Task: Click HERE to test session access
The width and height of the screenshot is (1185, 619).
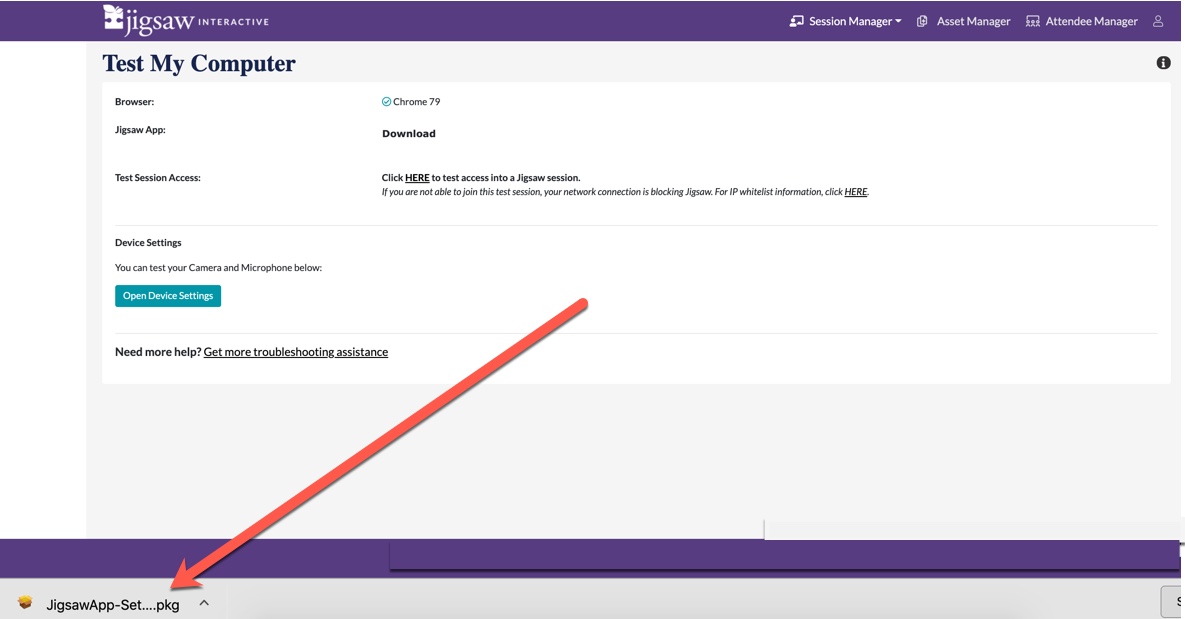Action: 417,178
